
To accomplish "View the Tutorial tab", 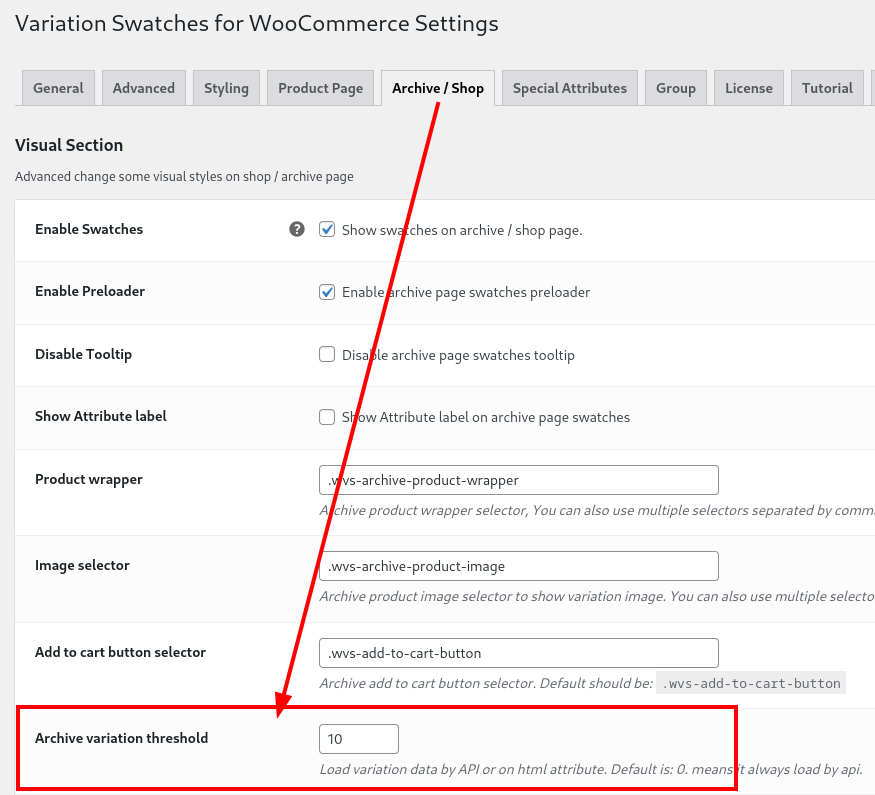I will (828, 88).
